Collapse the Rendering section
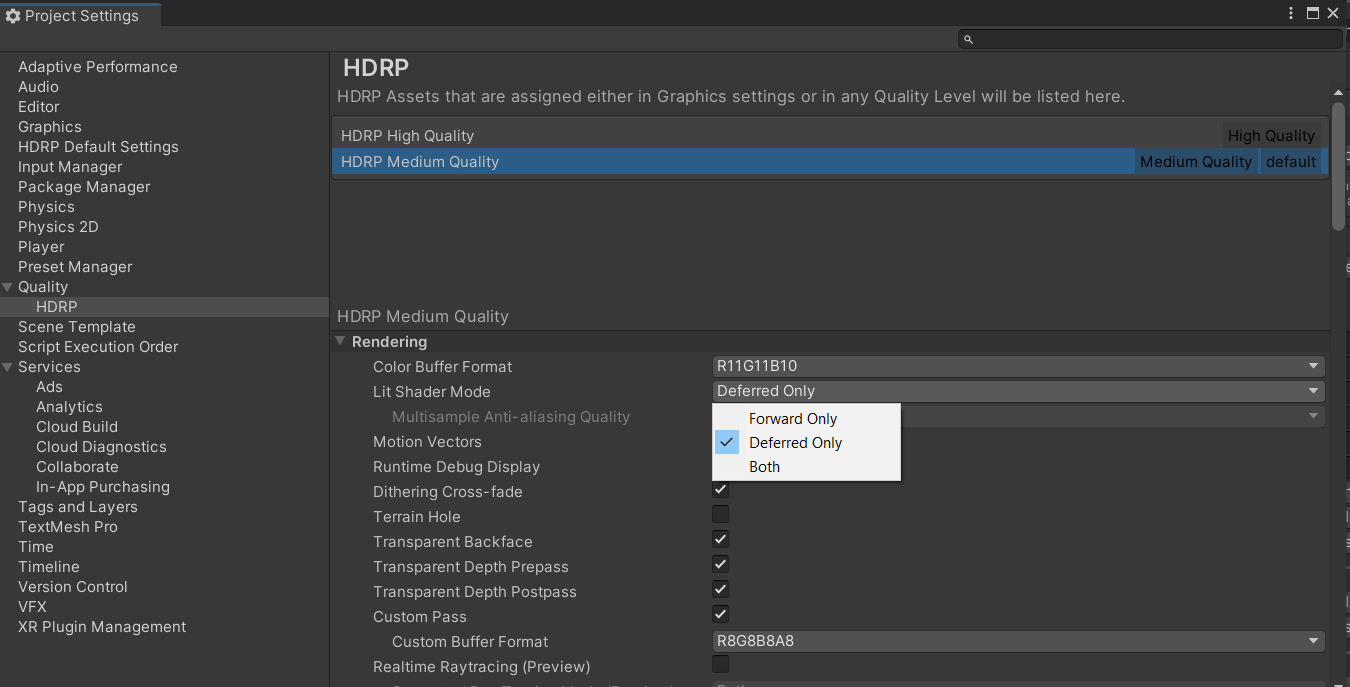The width and height of the screenshot is (1350, 687). coord(341,341)
